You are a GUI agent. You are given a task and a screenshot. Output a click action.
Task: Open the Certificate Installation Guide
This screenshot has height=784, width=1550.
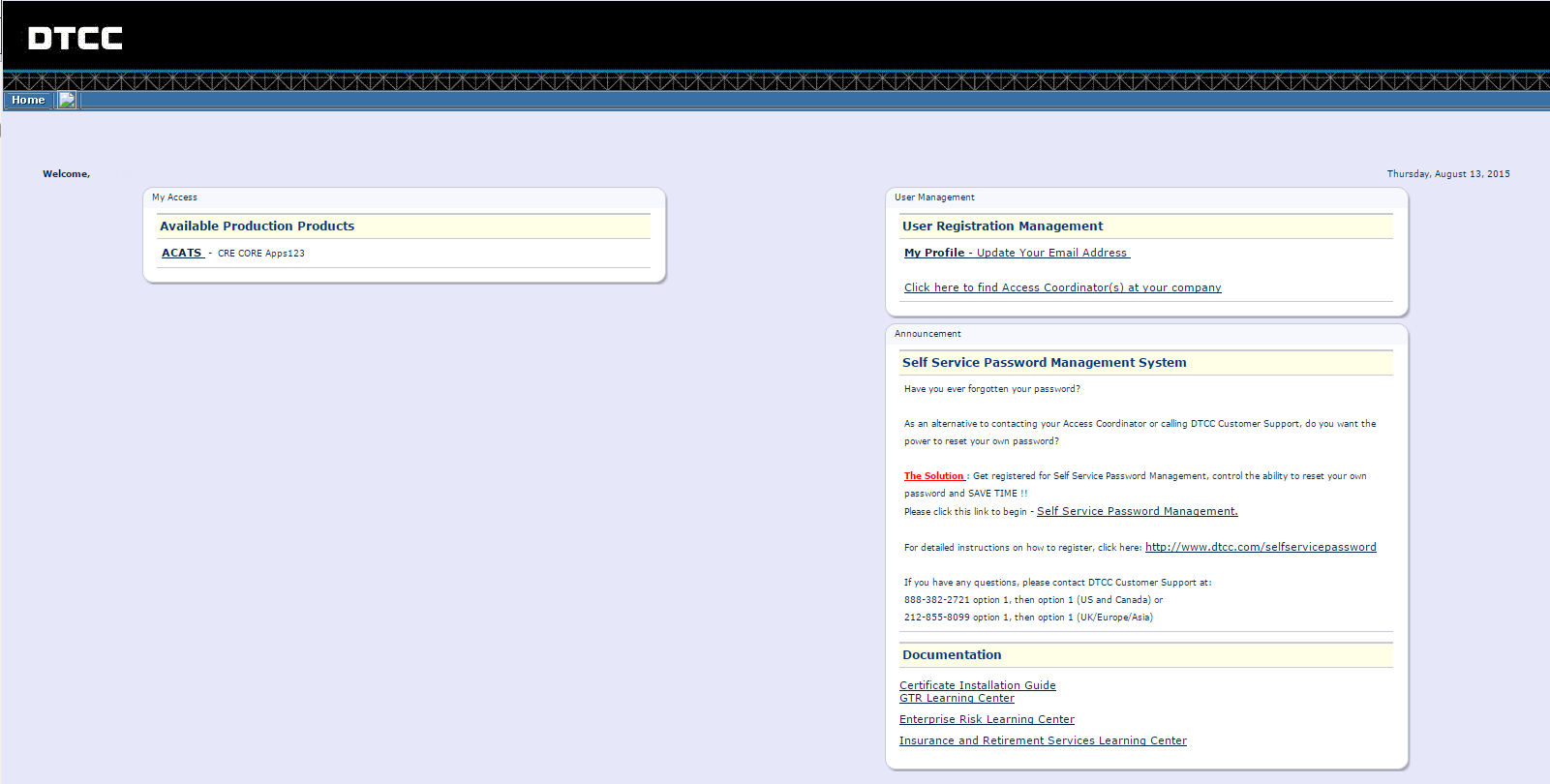[x=978, y=685]
